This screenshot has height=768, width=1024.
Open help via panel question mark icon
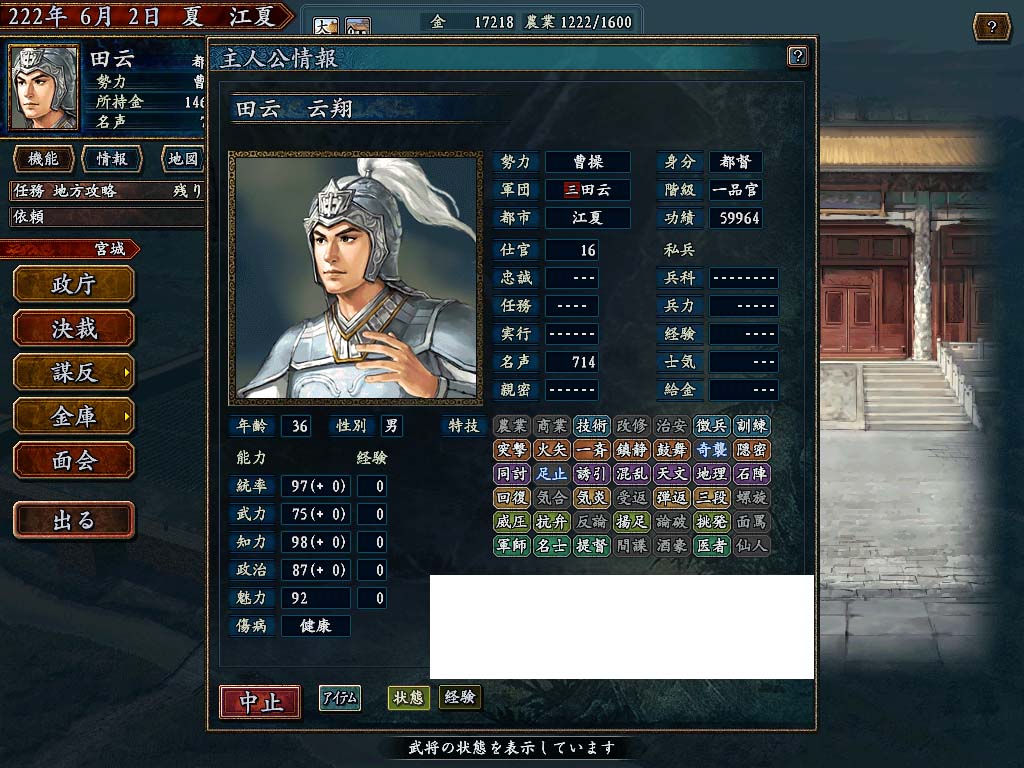pos(797,57)
